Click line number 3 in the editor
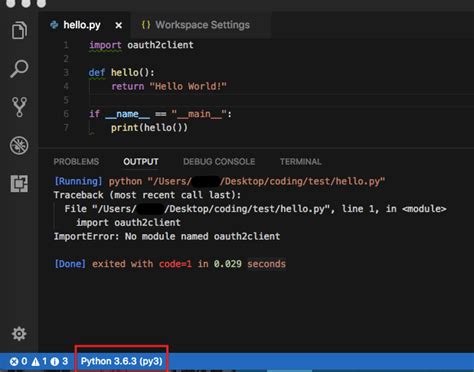Image resolution: width=474 pixels, height=372 pixels. click(66, 72)
